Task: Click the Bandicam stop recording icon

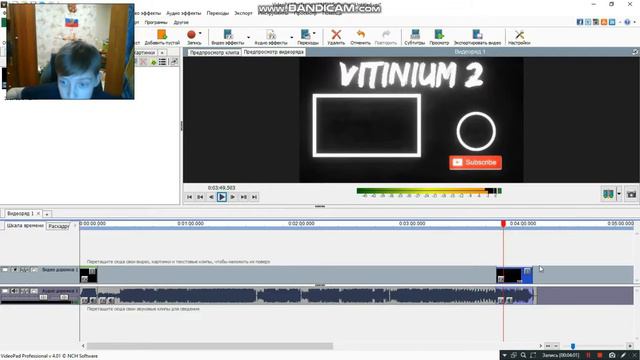Action: point(600,356)
